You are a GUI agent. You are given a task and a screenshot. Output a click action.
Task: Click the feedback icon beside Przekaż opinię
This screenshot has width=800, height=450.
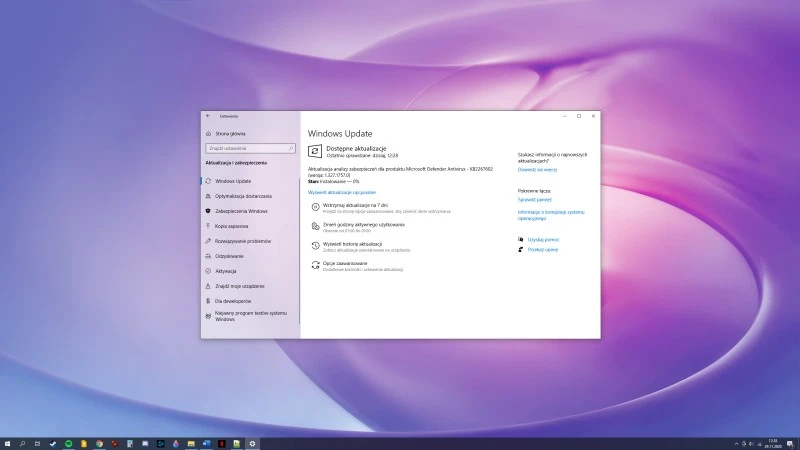coord(520,249)
